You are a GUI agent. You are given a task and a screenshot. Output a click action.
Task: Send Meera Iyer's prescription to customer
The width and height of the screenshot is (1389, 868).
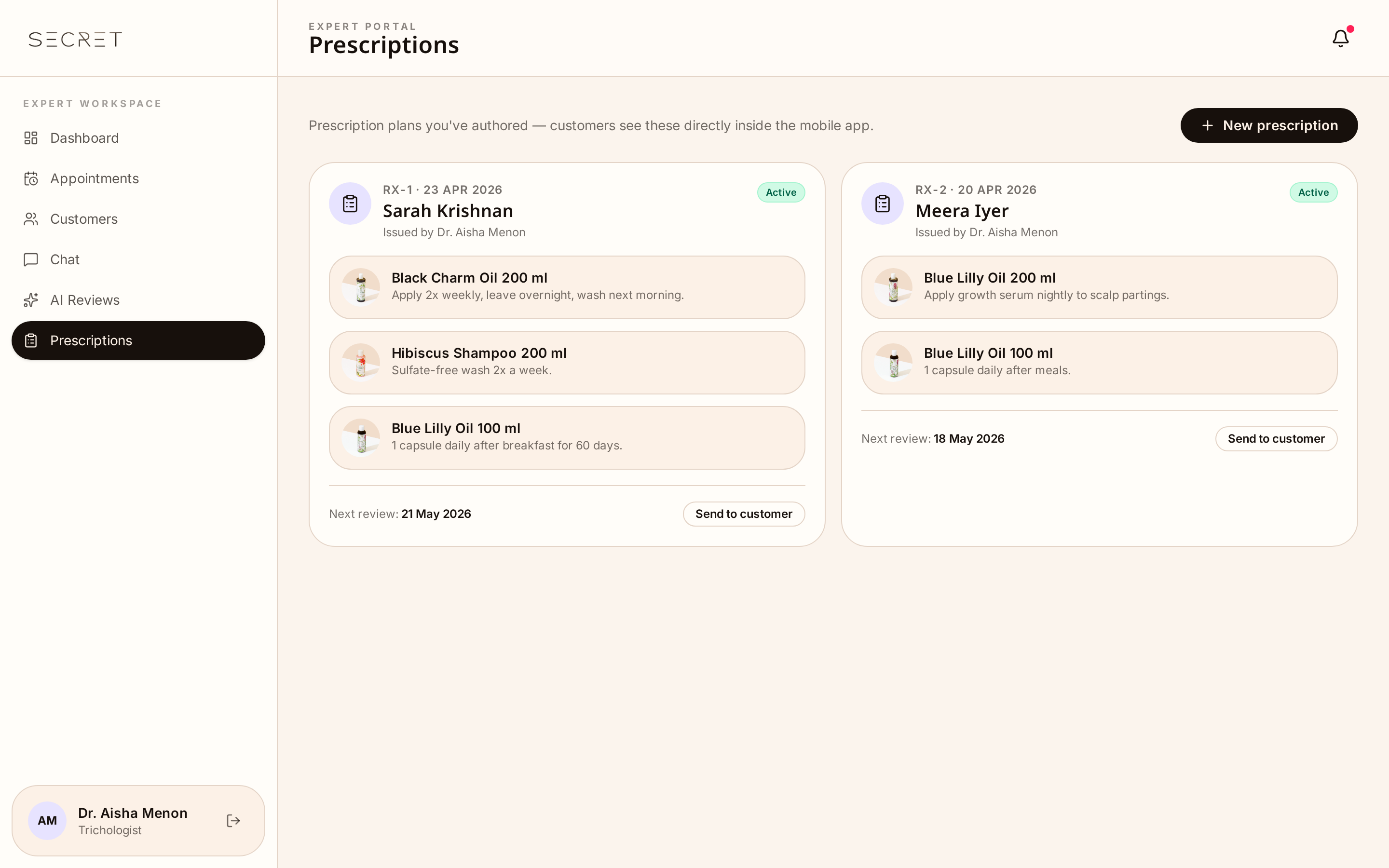(1276, 439)
